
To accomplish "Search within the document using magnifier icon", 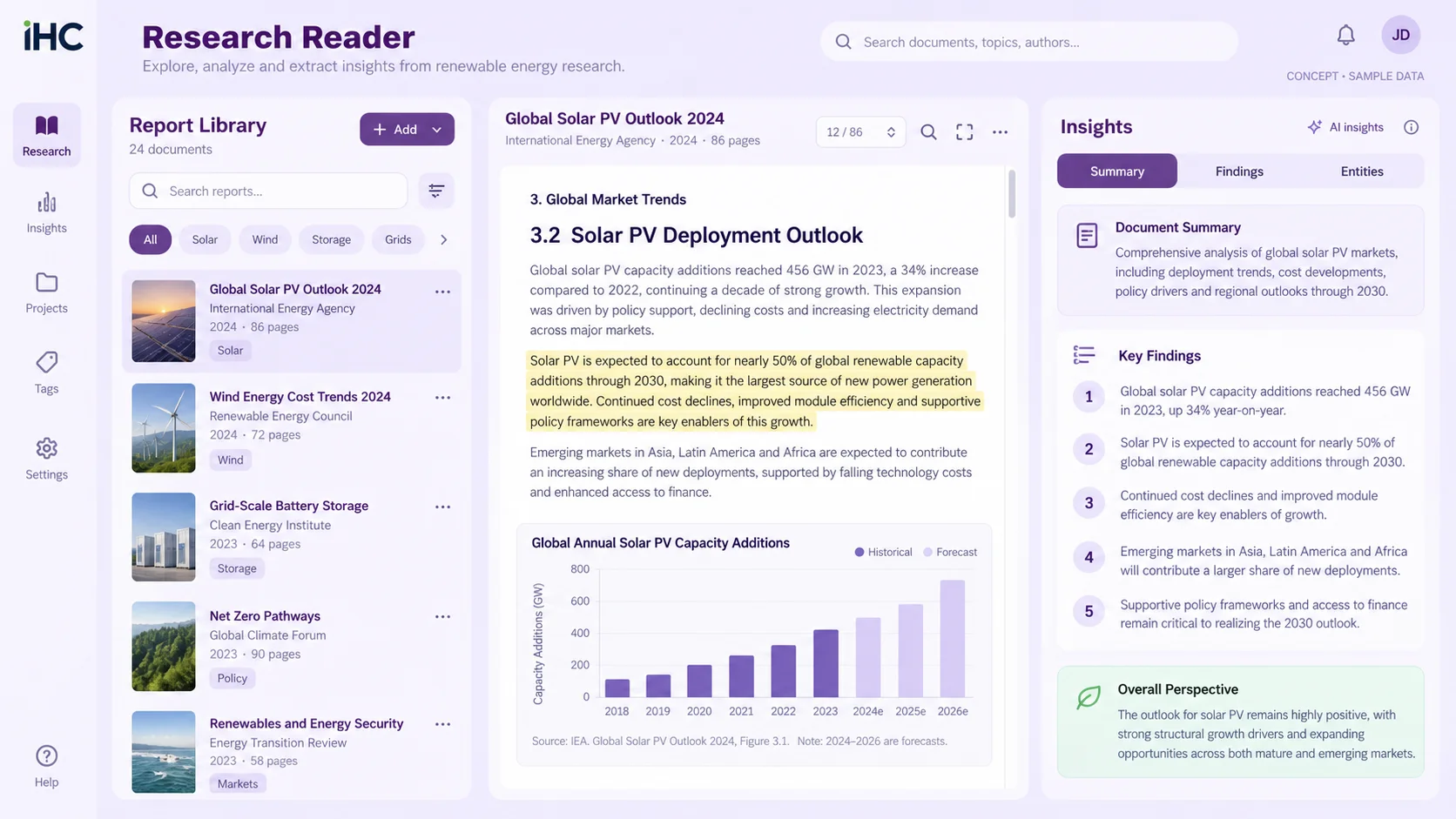I will point(928,132).
